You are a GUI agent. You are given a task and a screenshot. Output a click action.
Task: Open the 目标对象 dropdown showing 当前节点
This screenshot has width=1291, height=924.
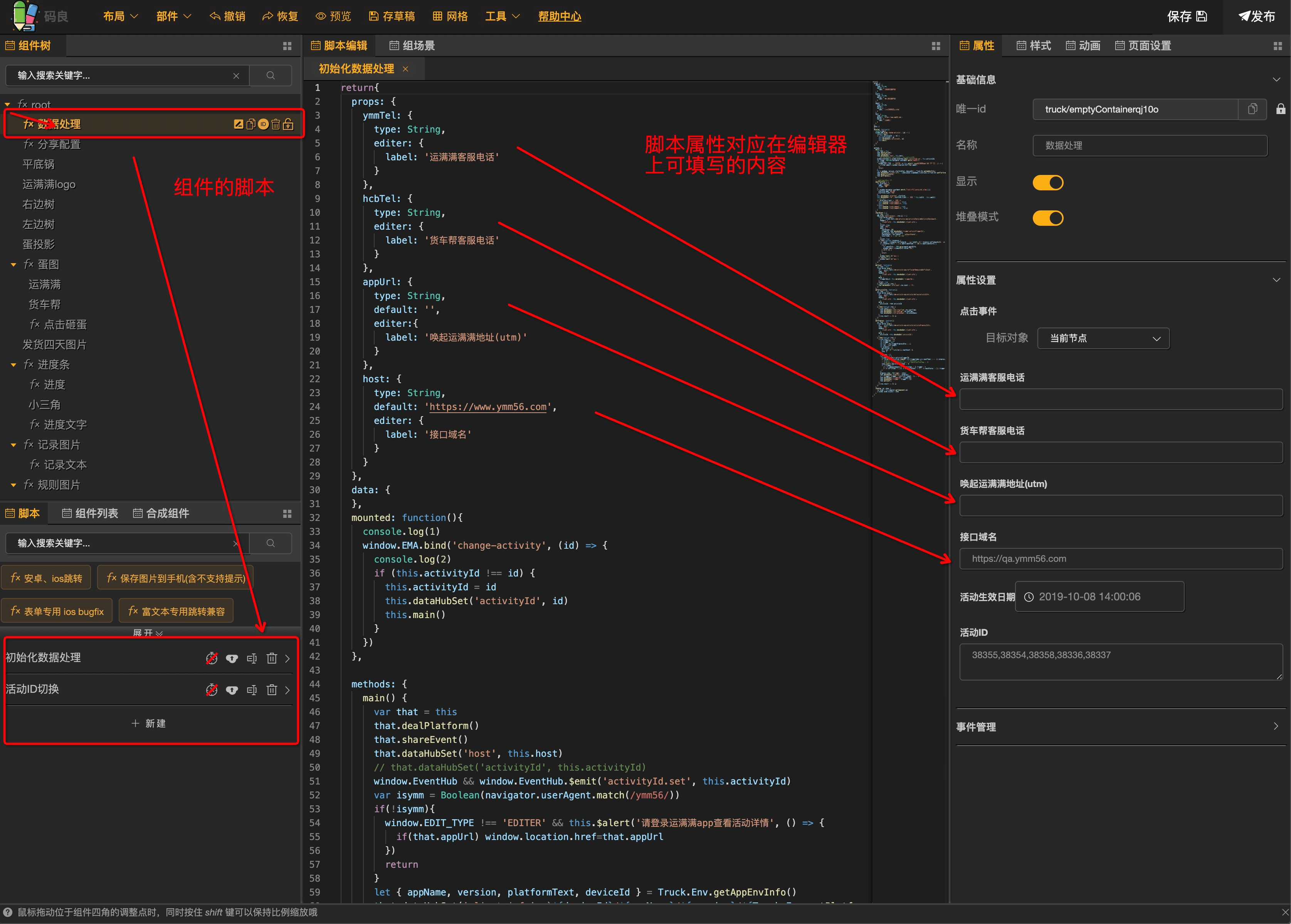click(x=1103, y=339)
